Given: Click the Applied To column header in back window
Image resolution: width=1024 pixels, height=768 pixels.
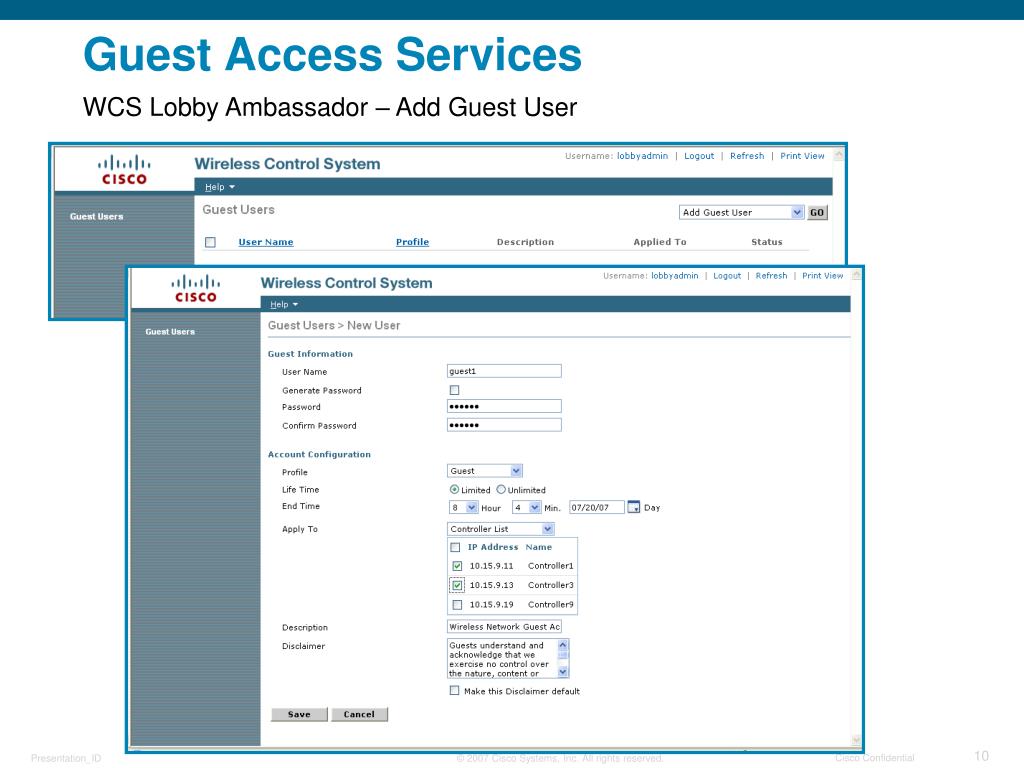Looking at the screenshot, I should (660, 242).
